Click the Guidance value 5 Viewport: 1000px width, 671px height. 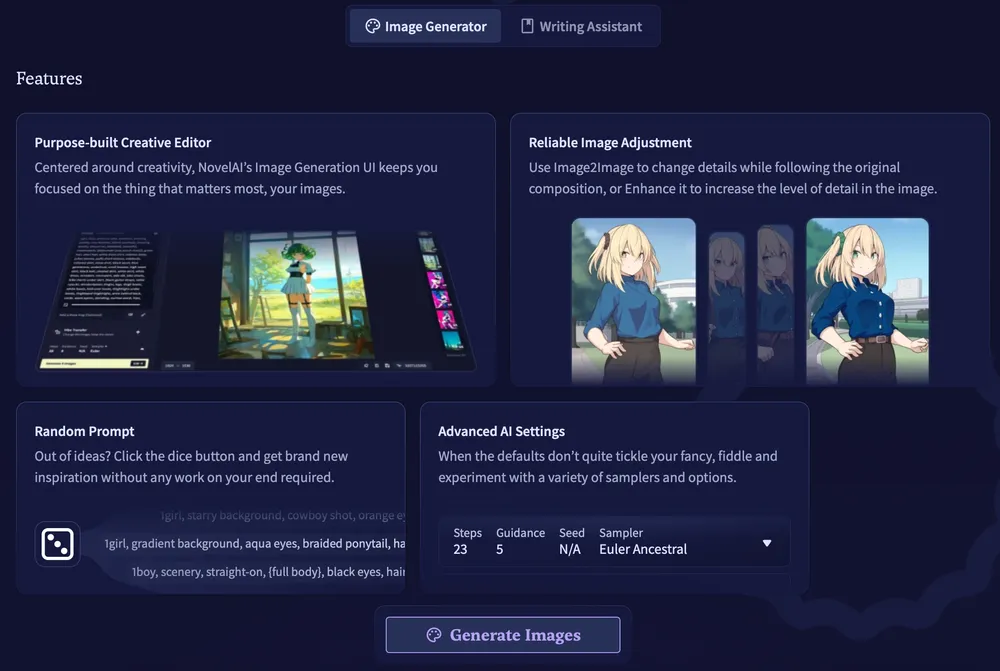(x=499, y=549)
